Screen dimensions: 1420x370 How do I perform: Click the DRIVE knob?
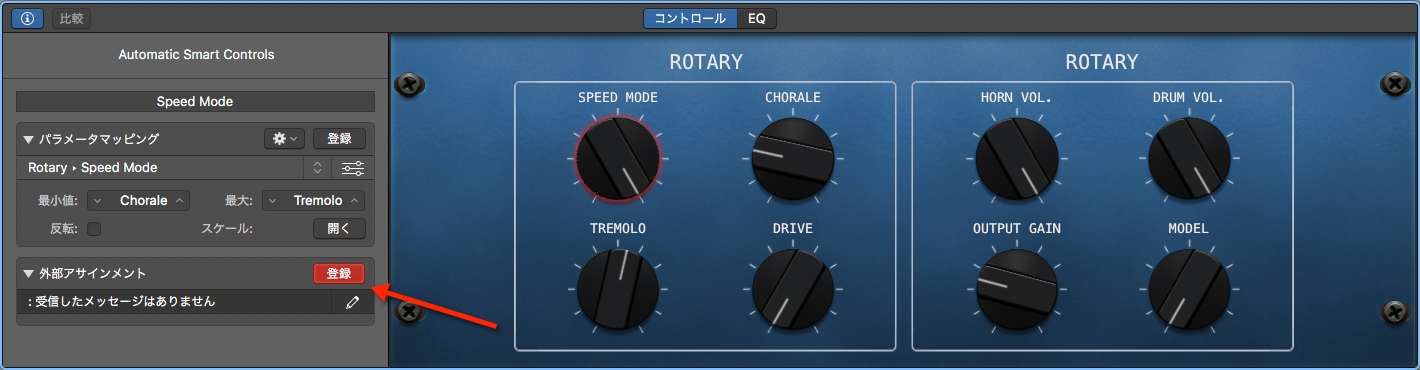pos(793,290)
